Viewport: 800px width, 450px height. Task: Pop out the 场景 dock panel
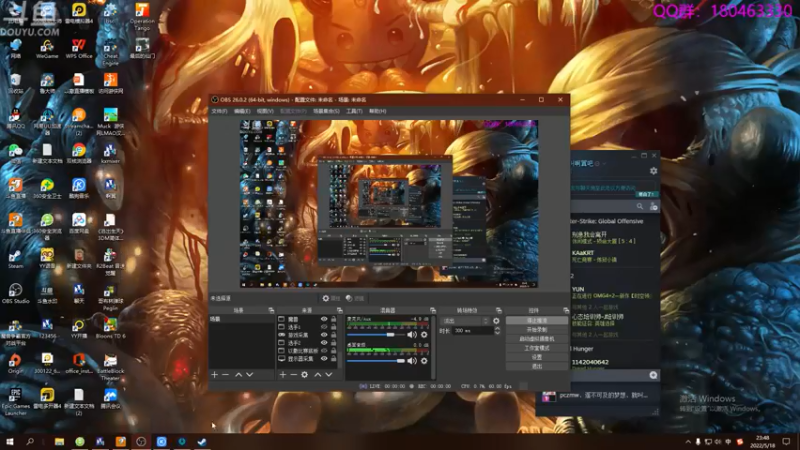coord(271,310)
